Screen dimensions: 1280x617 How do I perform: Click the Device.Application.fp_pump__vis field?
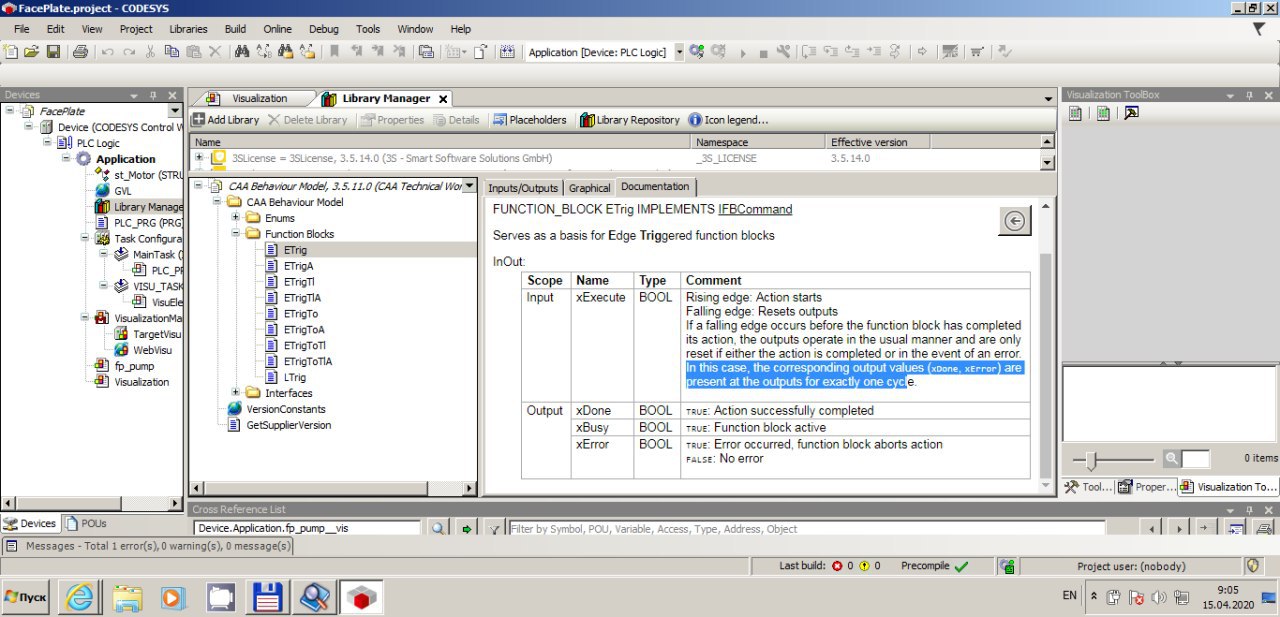coord(307,528)
